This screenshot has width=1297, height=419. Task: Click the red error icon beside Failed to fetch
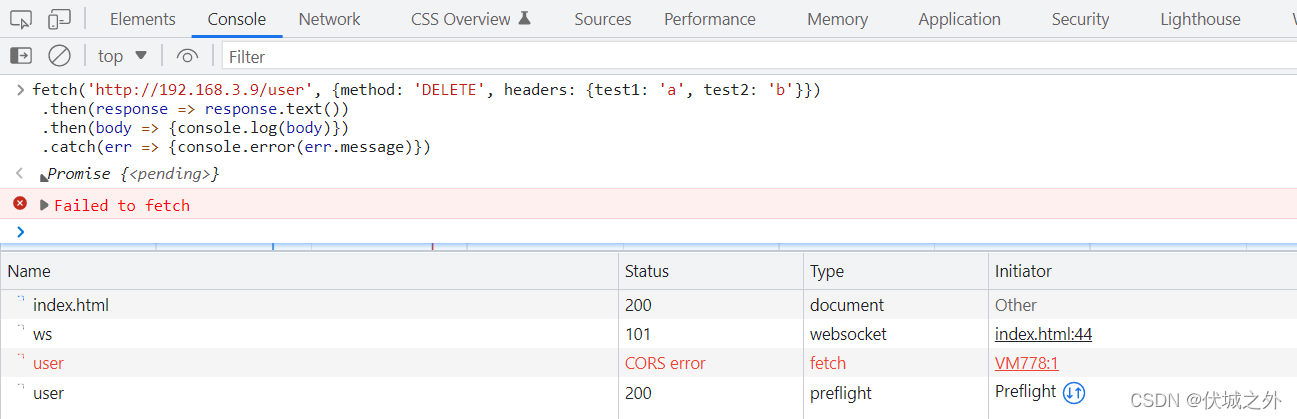(19, 204)
